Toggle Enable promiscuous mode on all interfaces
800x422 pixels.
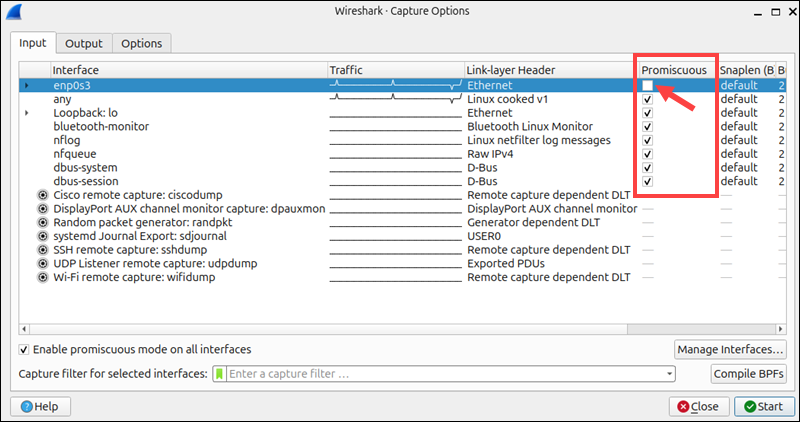click(x=23, y=350)
